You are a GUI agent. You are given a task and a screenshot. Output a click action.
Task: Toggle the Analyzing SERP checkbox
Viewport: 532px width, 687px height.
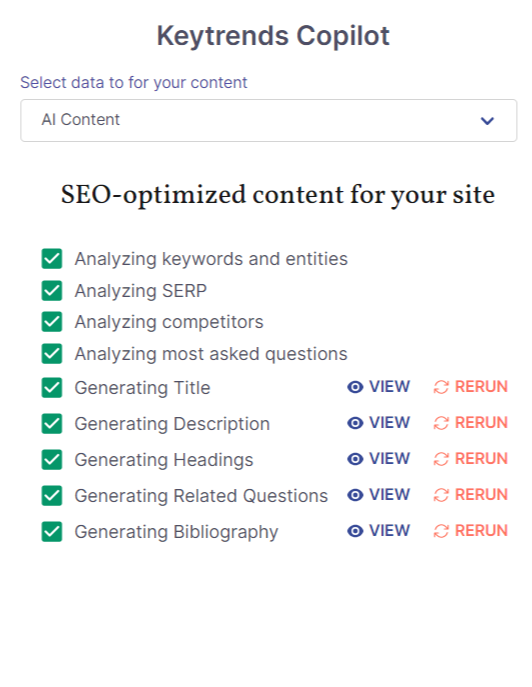[x=52, y=290]
